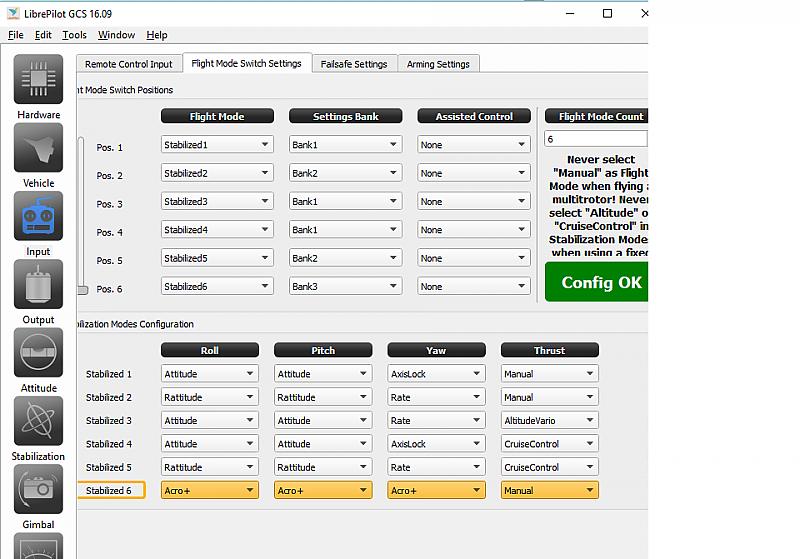Open Pos. 6 Assisted Control dropdown

pyautogui.click(x=474, y=287)
